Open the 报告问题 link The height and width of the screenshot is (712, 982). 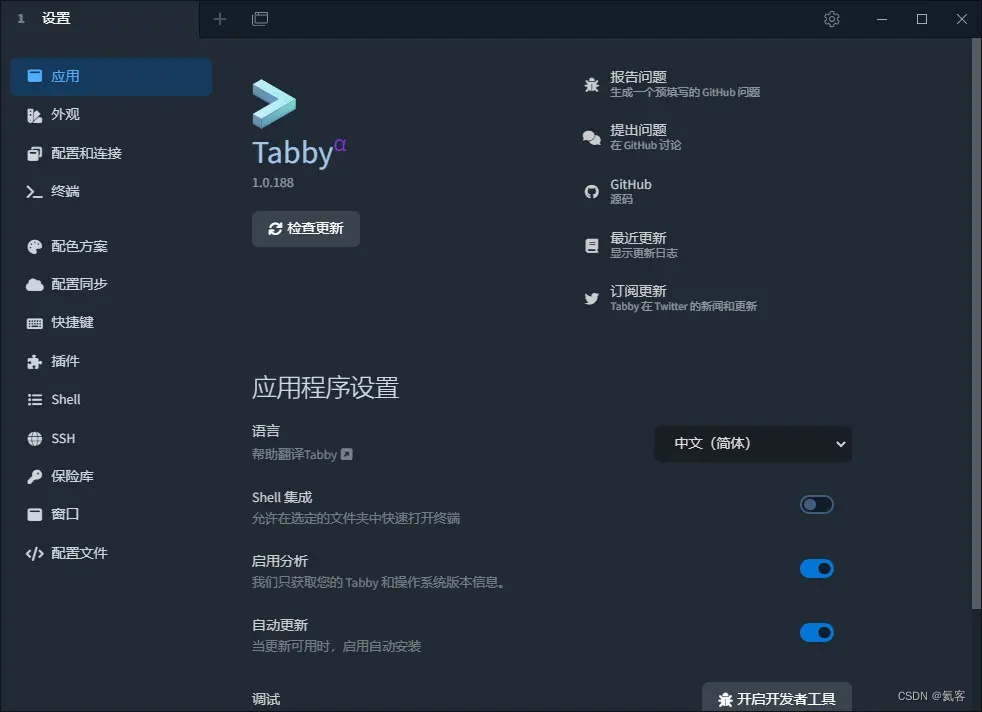pyautogui.click(x=672, y=85)
